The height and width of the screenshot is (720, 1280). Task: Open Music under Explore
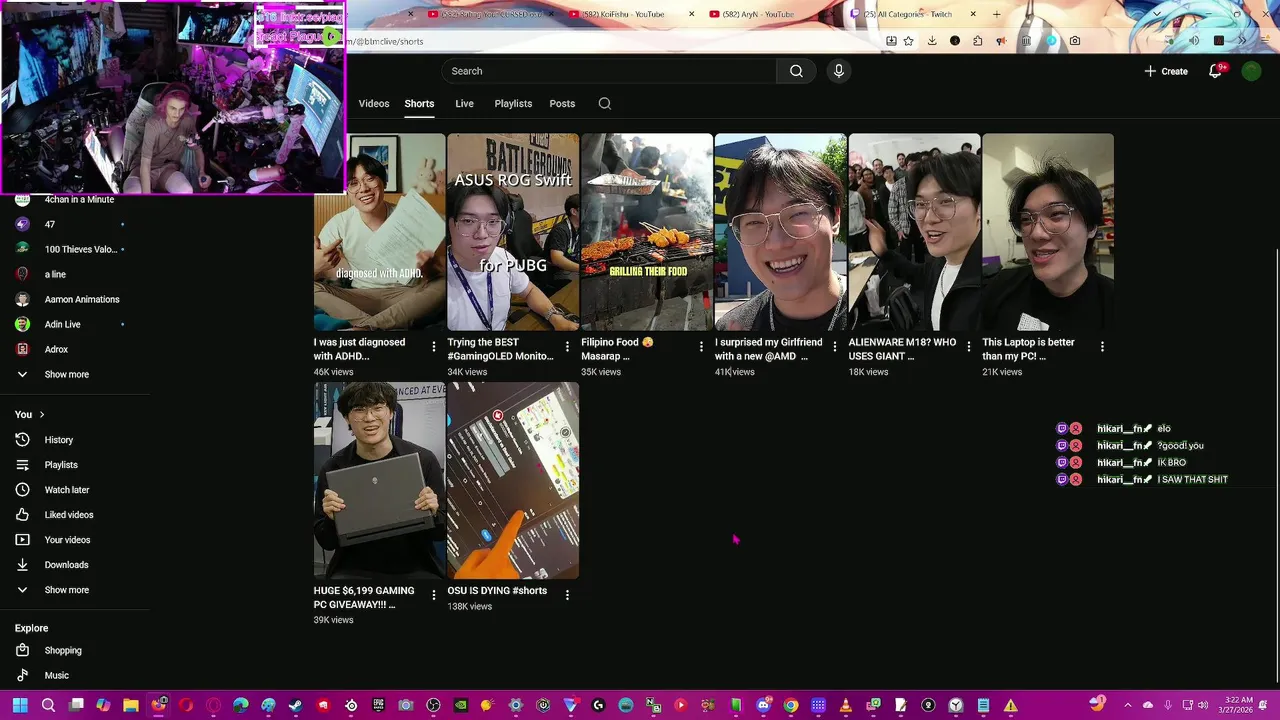coord(56,675)
